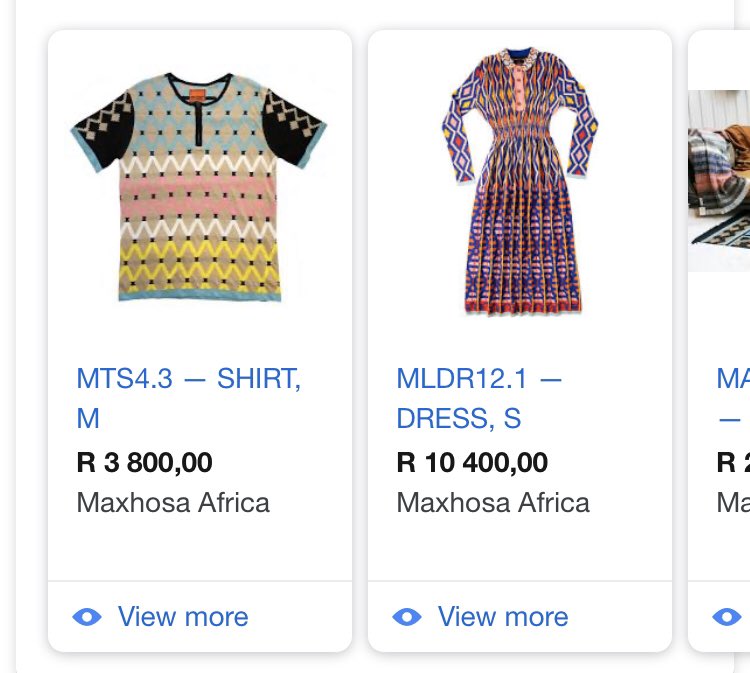
Task: Click the cut-off price on third card
Action: pyautogui.click(x=733, y=463)
